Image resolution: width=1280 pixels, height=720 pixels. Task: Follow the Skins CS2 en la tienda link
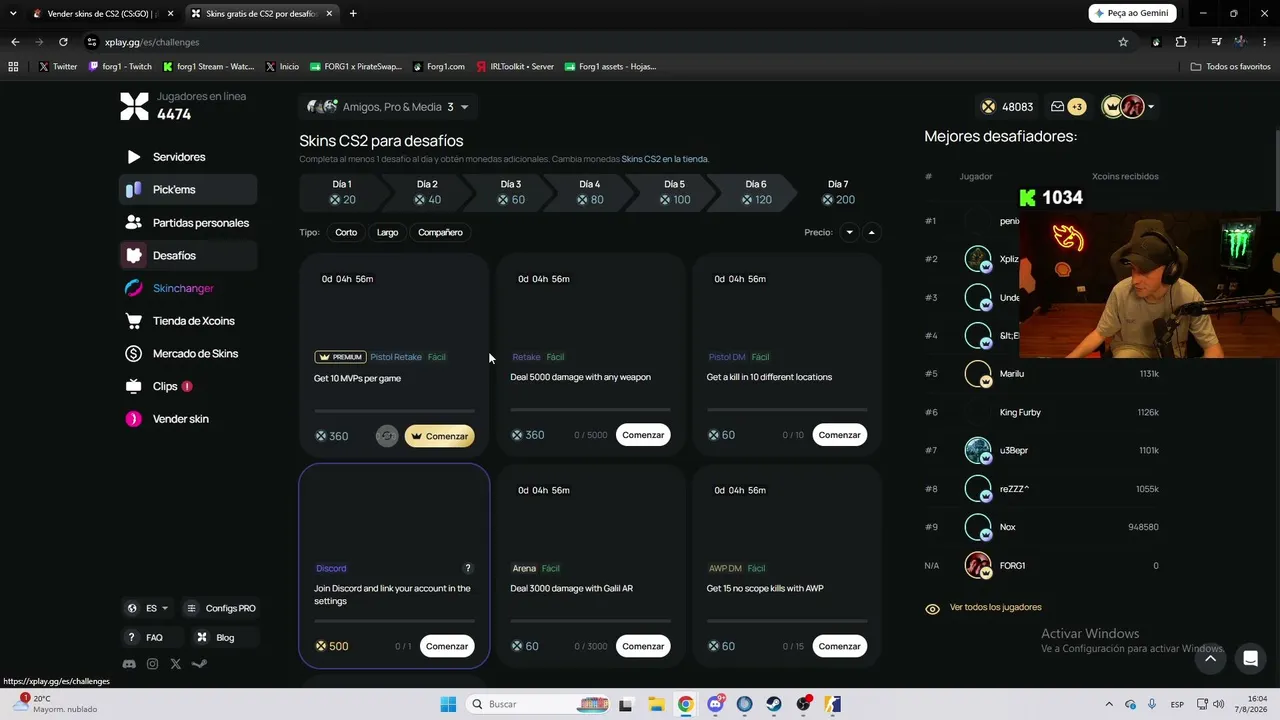tap(665, 159)
